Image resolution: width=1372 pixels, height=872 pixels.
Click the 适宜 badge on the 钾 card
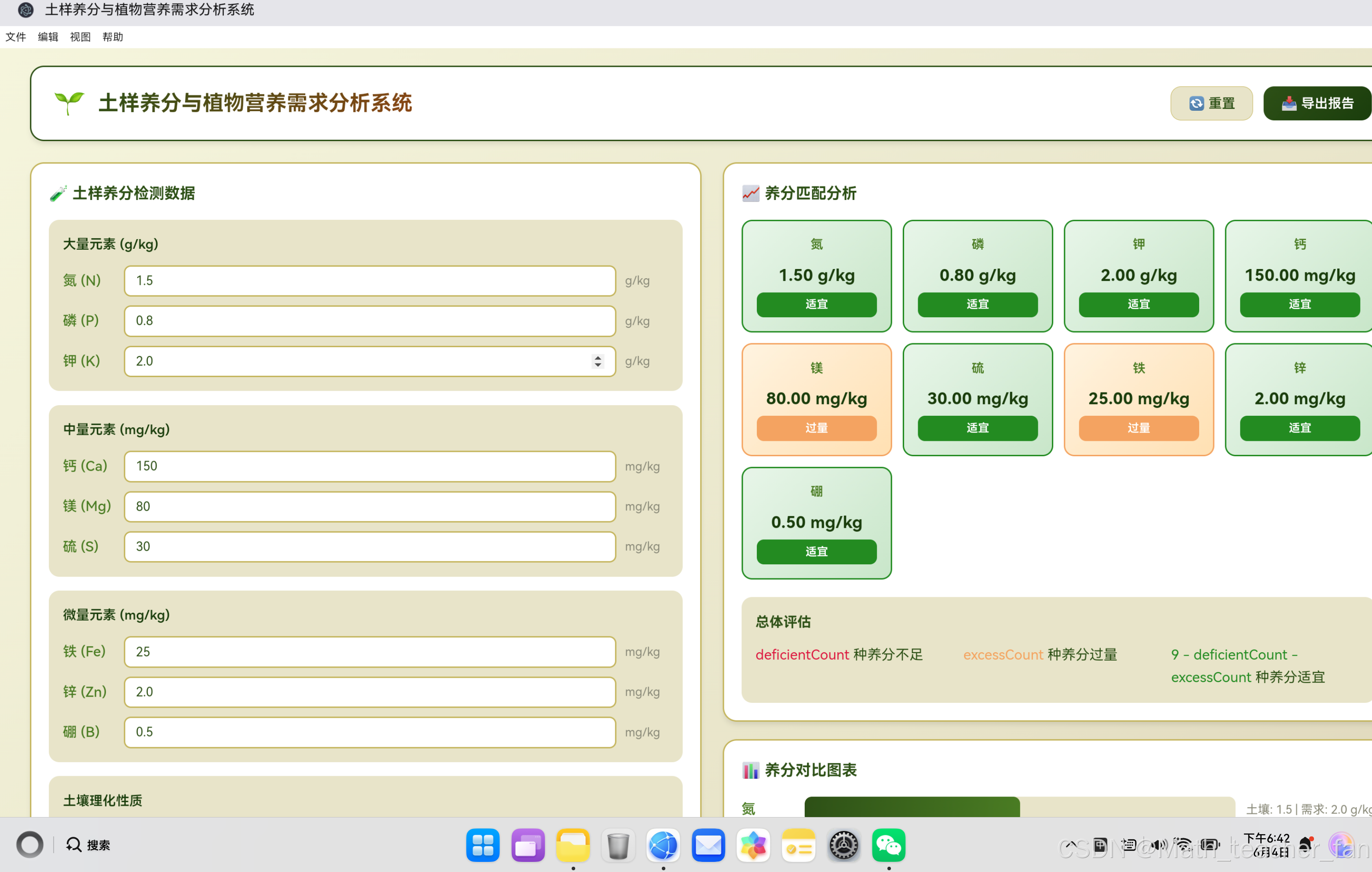(1139, 304)
